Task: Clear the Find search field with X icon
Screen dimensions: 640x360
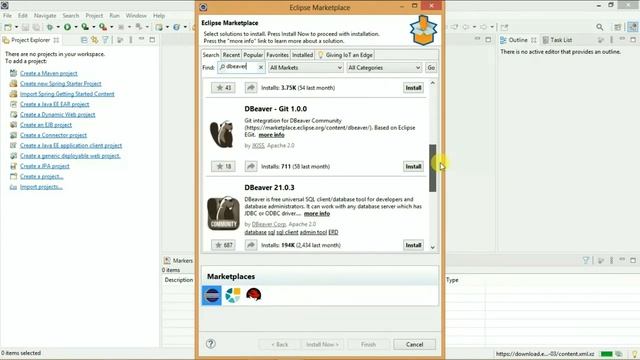Action: [x=261, y=67]
